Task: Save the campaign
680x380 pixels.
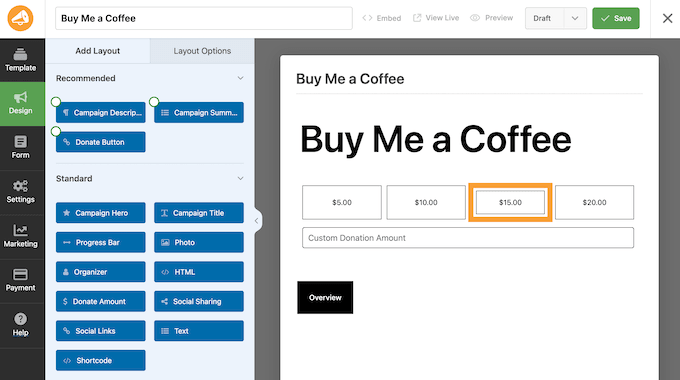Action: click(x=616, y=18)
